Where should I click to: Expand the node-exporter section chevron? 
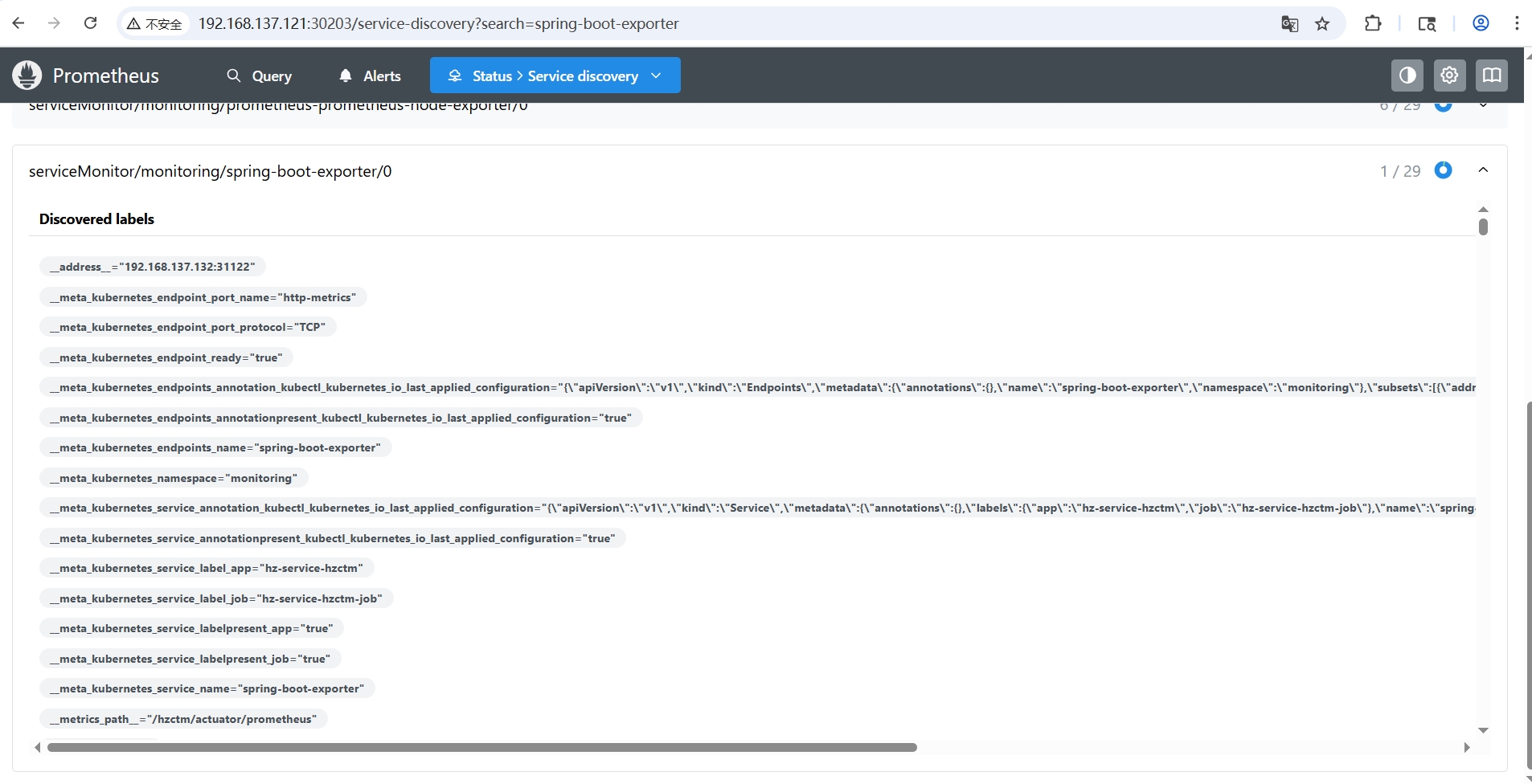coord(1483,107)
